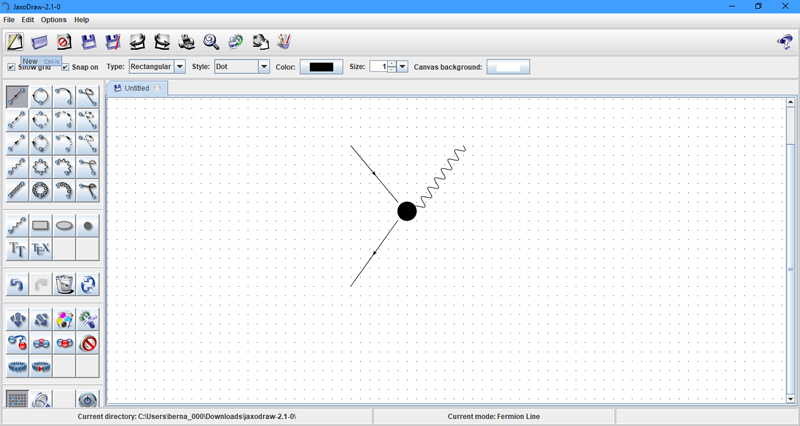Click the Current mode: Fermion Line status text
The image size is (800, 426).
[493, 416]
